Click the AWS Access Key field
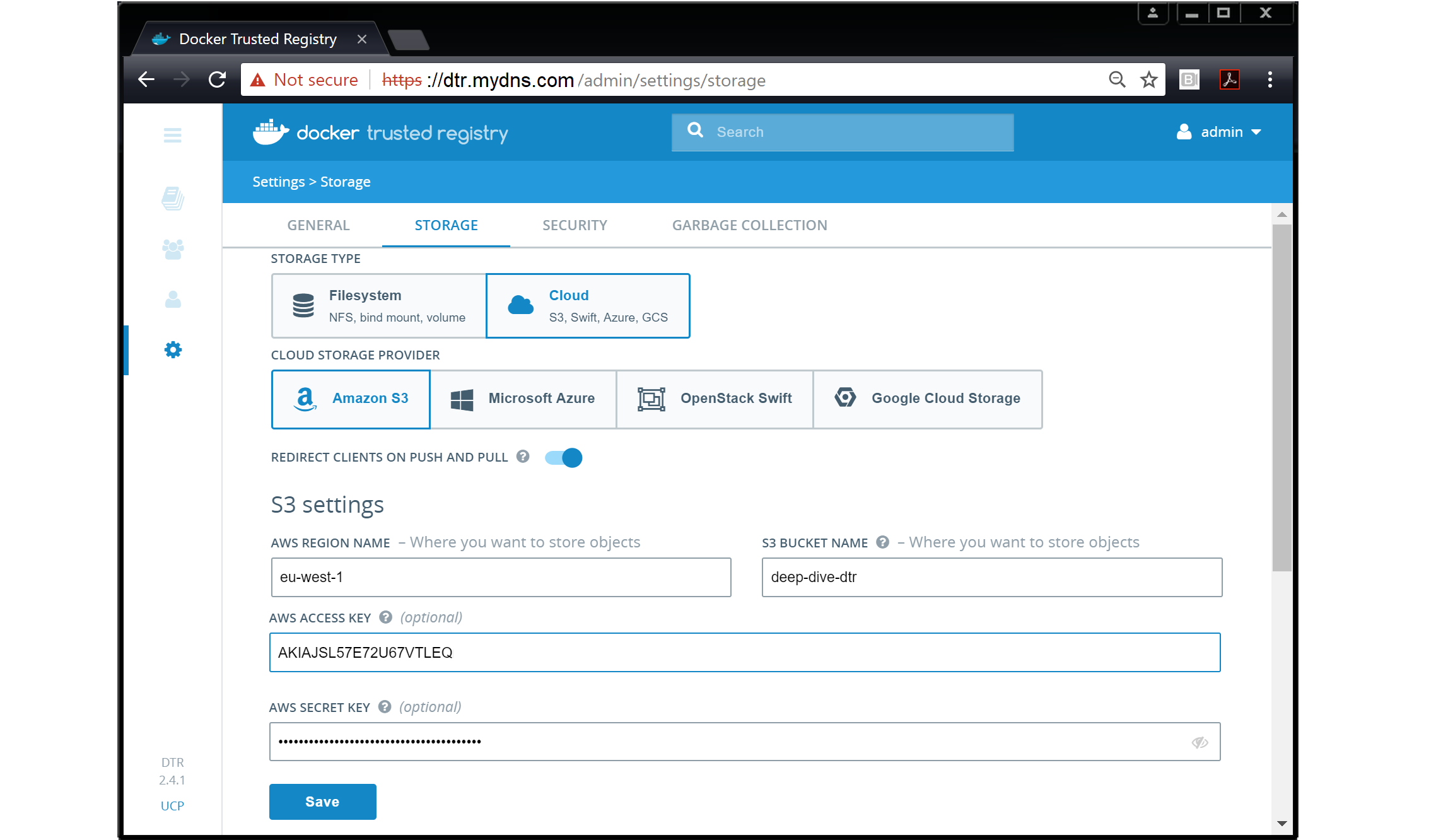1448x840 pixels. [x=745, y=652]
